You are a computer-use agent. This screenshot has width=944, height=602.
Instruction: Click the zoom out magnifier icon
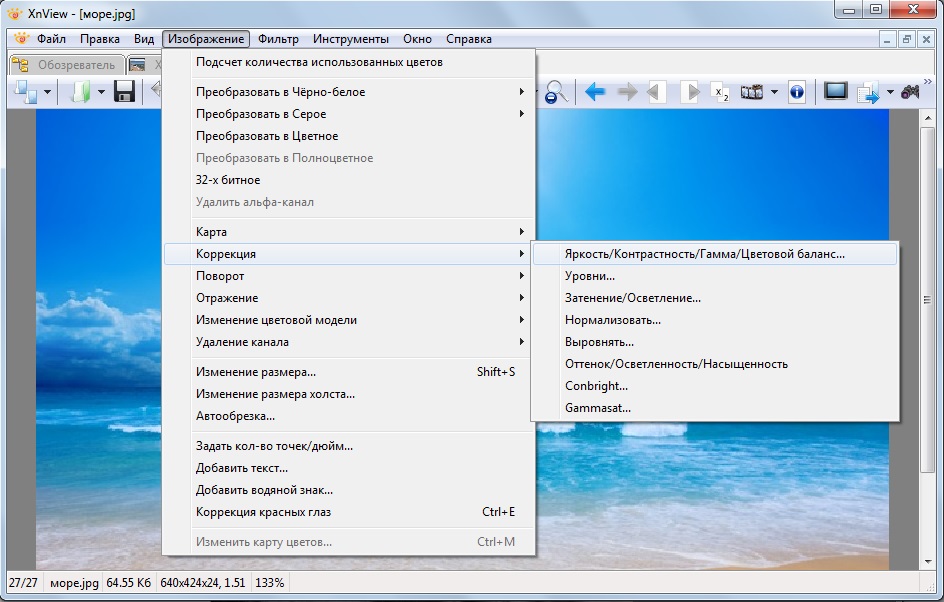(556, 92)
